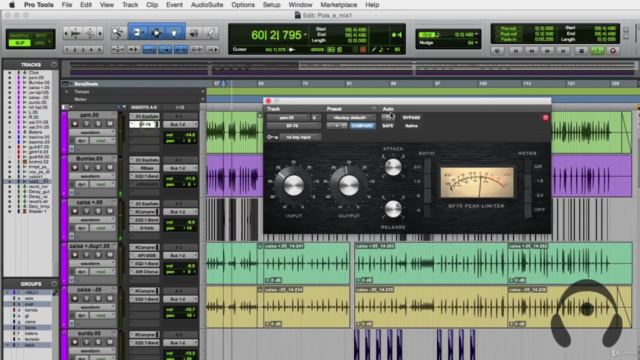
Task: Mute the caixa +.05 track
Action: click(110, 211)
